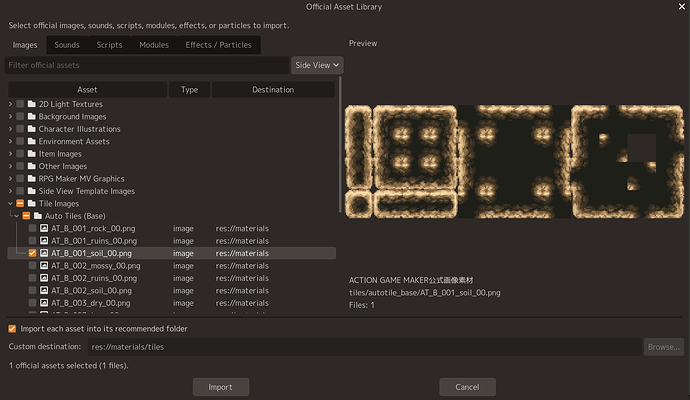The height and width of the screenshot is (400, 690).
Task: Check the RPG Maker MV Graphics checkbox
Action: 20,179
